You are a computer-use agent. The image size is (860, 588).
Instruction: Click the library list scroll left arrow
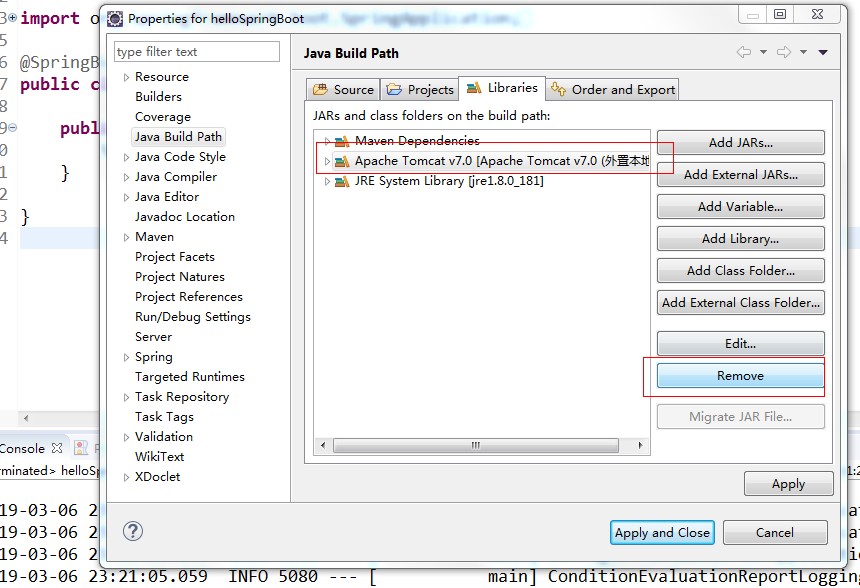click(x=323, y=445)
